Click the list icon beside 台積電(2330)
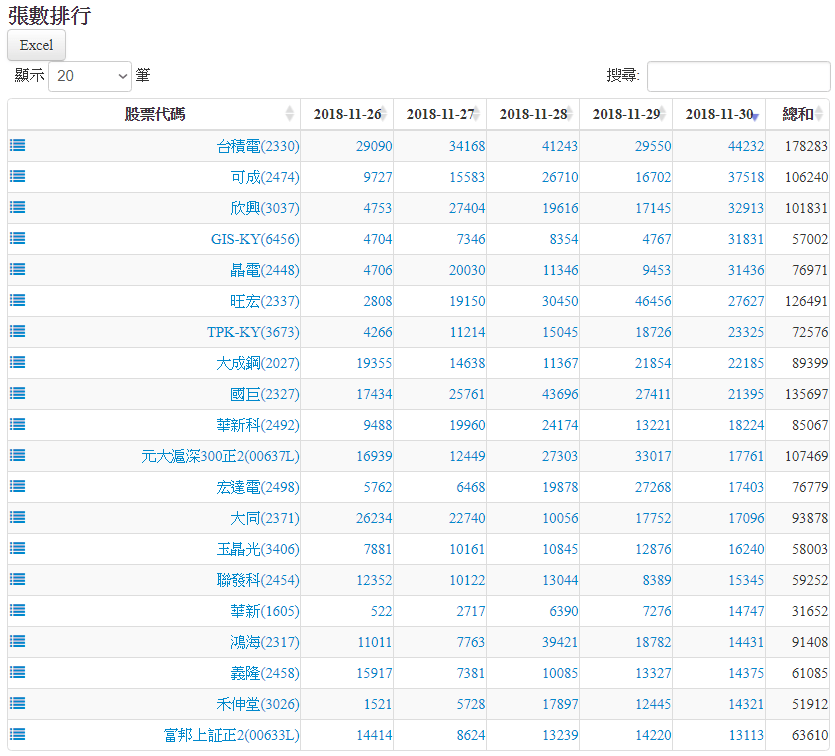835x756 pixels. click(x=18, y=145)
